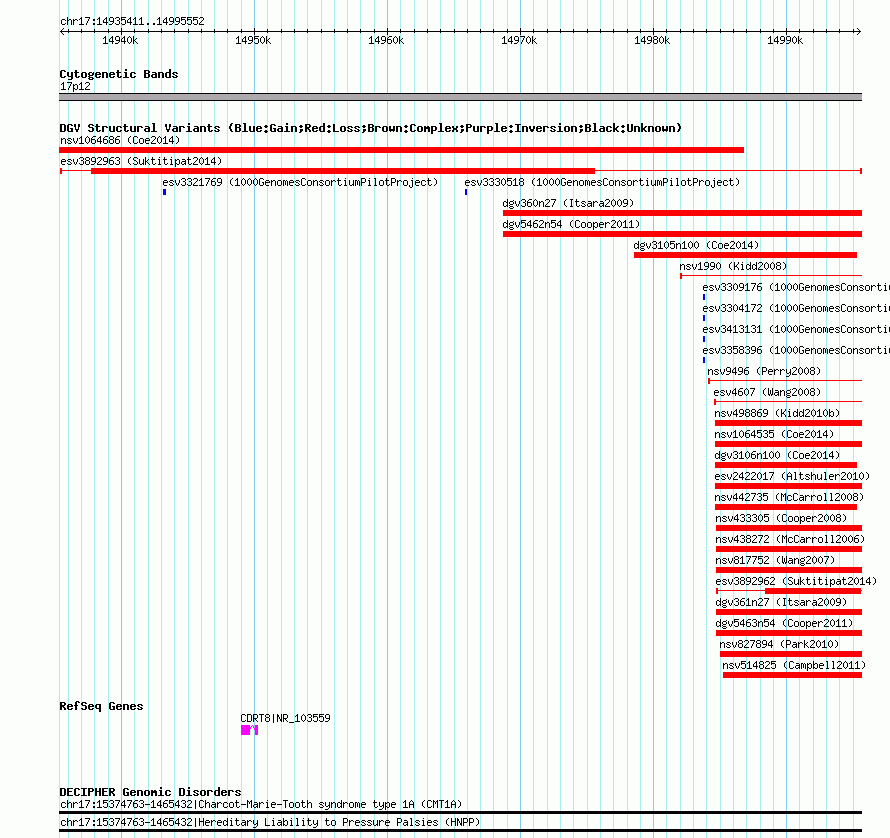Open nsv9496 (Perry2008) variant

[x=764, y=371]
